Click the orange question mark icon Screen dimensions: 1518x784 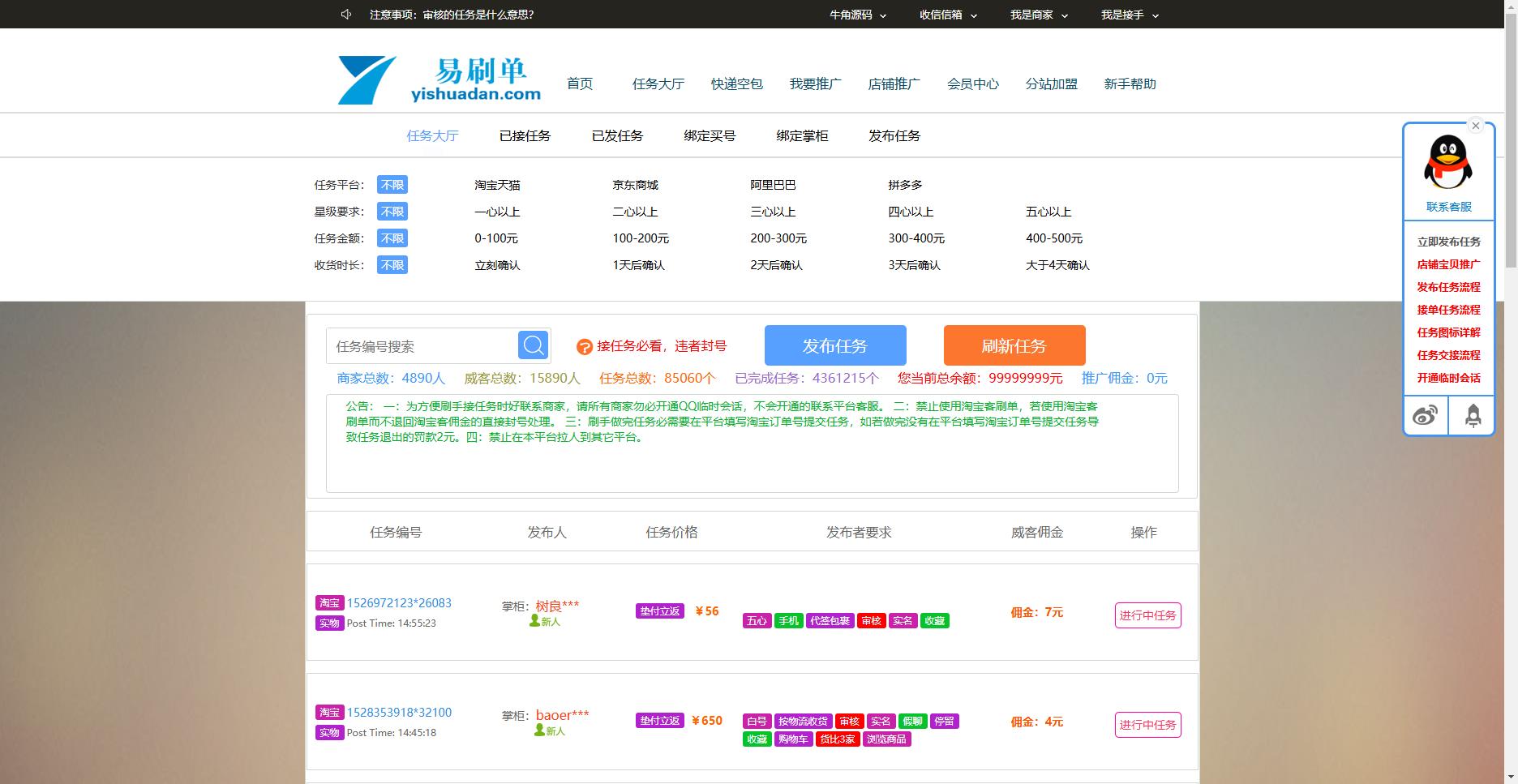click(x=584, y=347)
